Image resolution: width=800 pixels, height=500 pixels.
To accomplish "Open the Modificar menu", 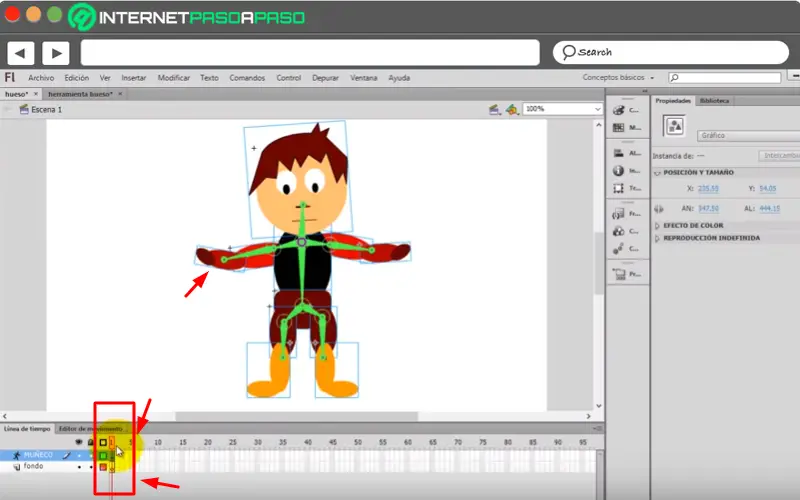I will (173, 78).
